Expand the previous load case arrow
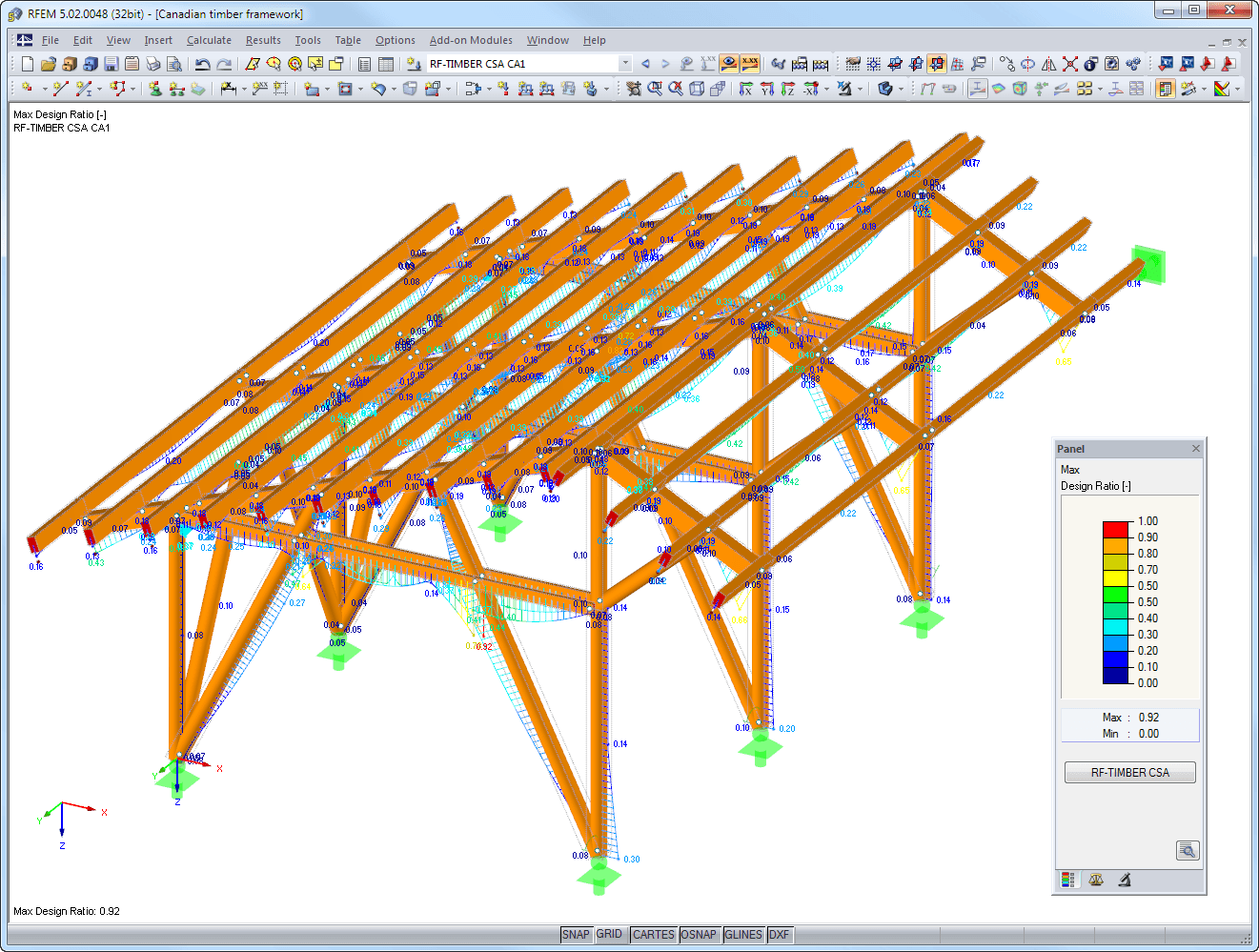This screenshot has height=952, width=1259. coord(644,63)
